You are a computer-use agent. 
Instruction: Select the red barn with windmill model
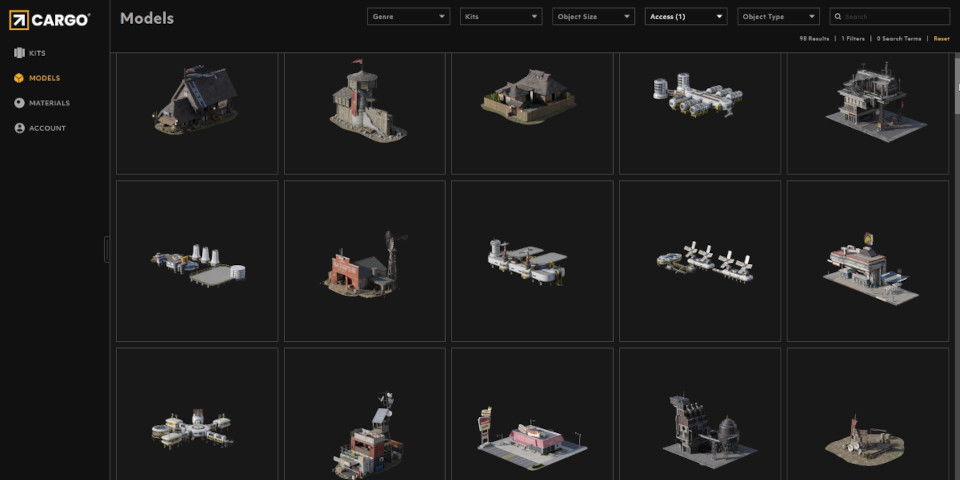click(x=365, y=262)
